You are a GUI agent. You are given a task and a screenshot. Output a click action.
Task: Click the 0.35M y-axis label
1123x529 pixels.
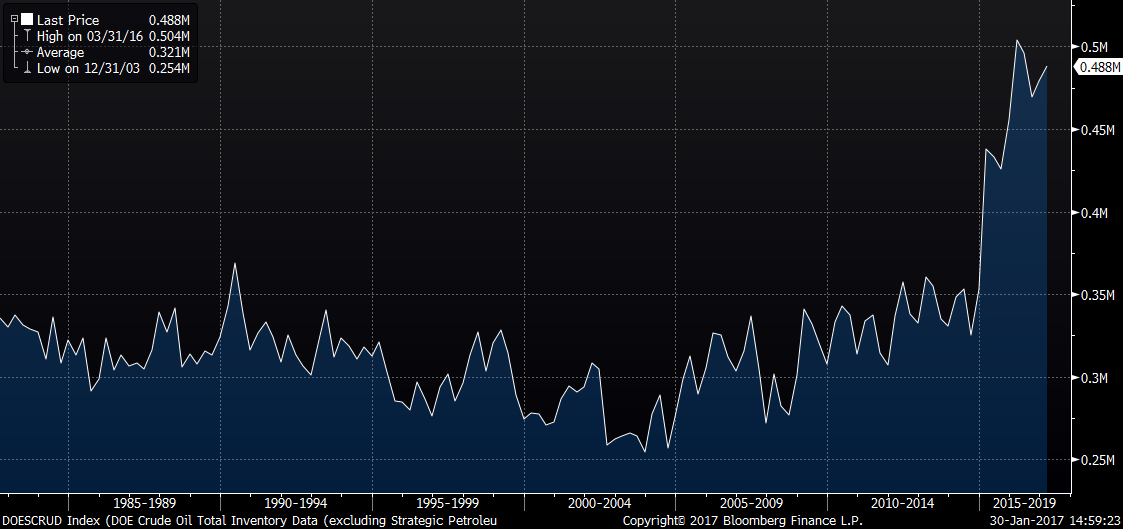pyautogui.click(x=1098, y=295)
